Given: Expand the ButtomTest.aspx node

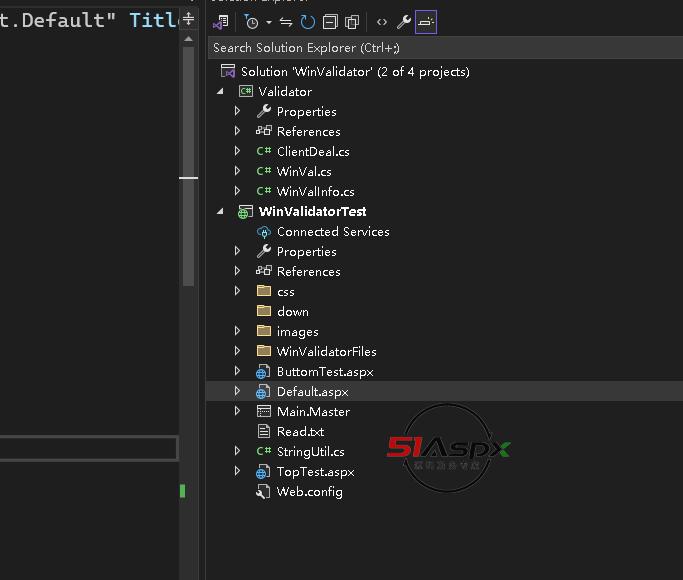Looking at the screenshot, I should coord(237,371).
